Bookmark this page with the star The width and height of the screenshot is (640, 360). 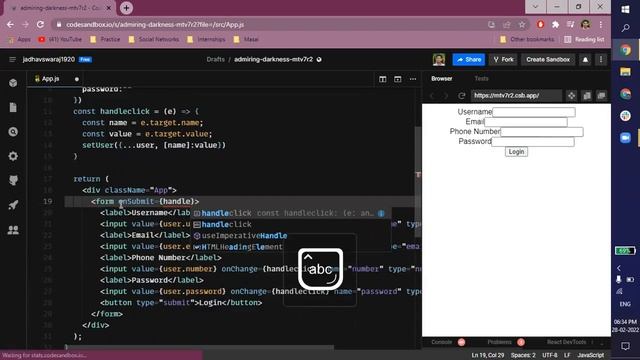522,24
